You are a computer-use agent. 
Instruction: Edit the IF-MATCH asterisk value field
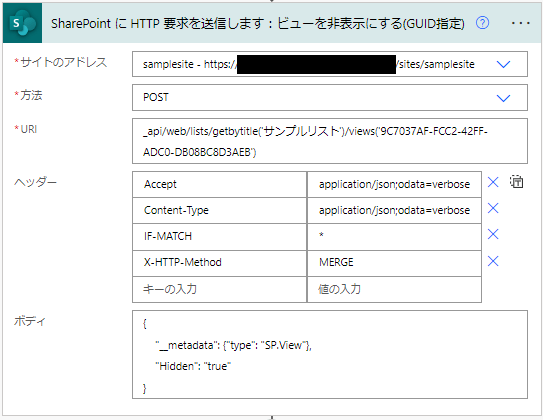pos(394,236)
